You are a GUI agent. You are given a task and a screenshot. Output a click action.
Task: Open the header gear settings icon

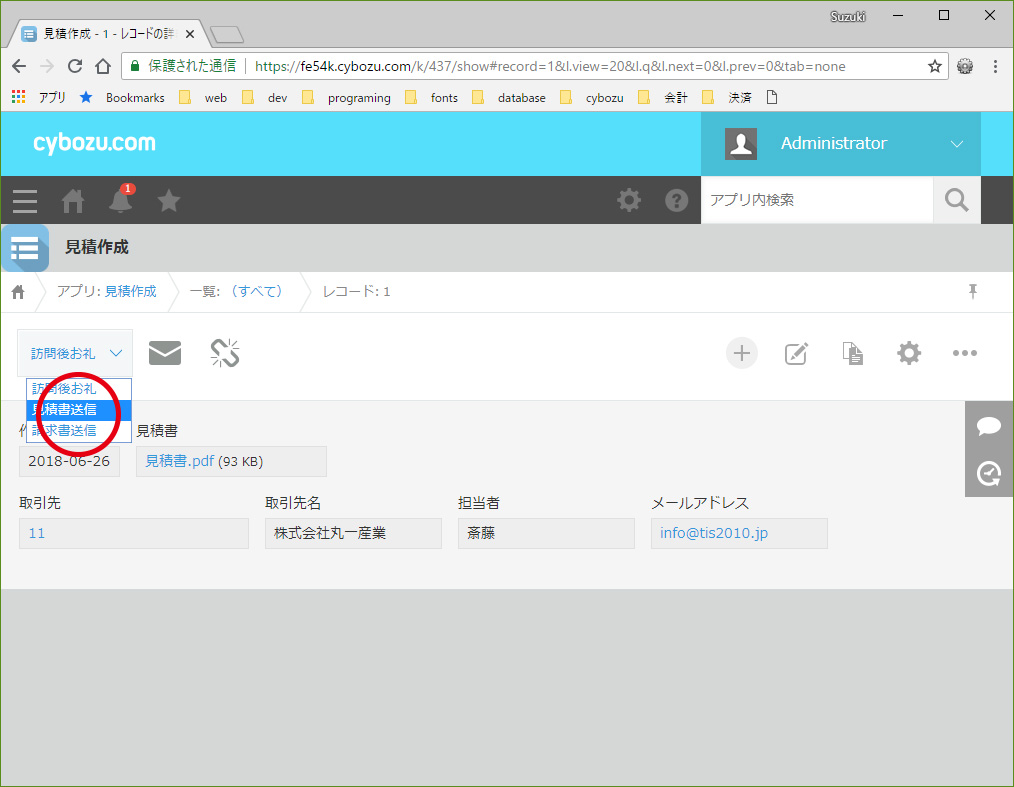pyautogui.click(x=629, y=200)
